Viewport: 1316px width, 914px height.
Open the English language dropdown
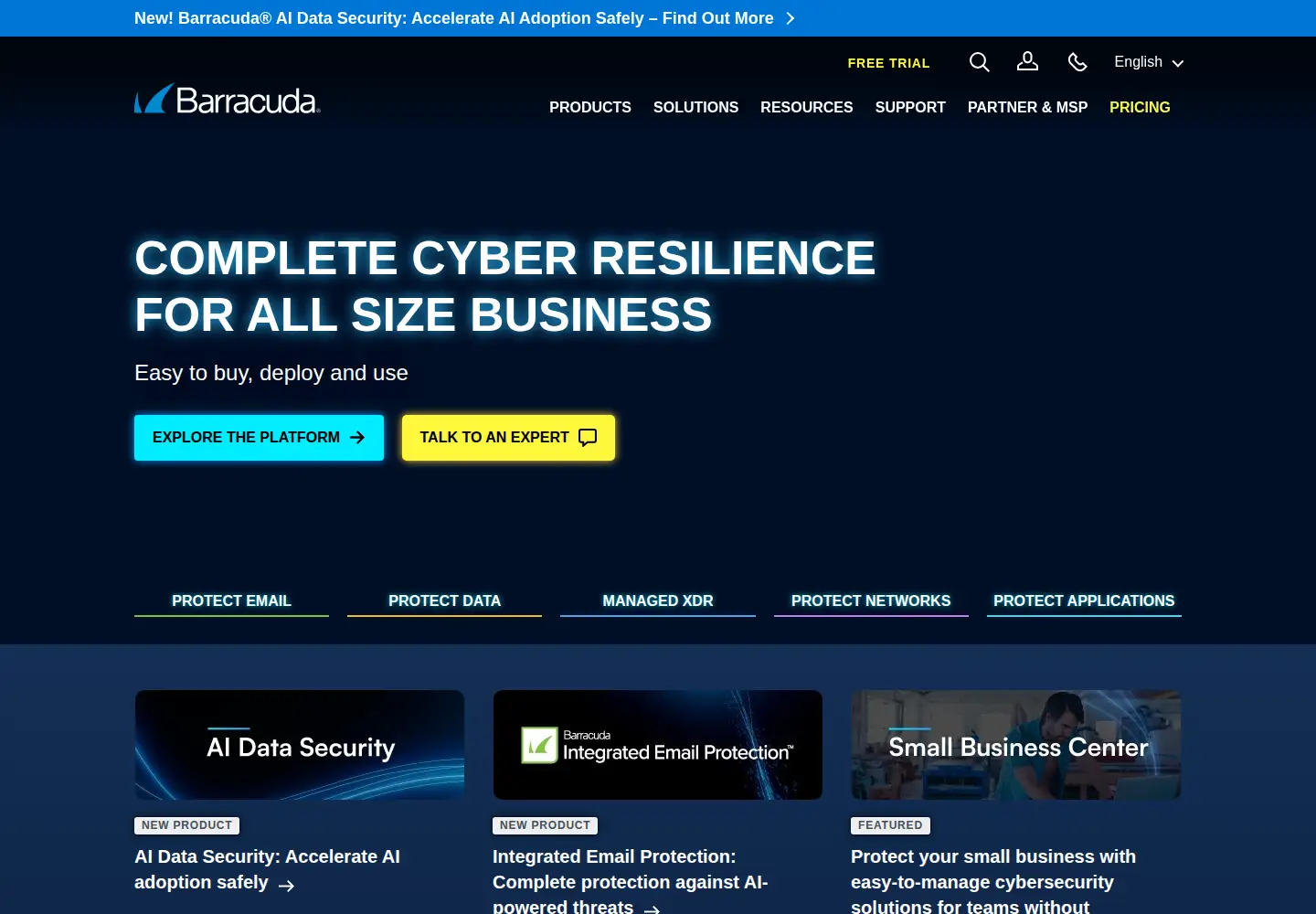click(1149, 62)
